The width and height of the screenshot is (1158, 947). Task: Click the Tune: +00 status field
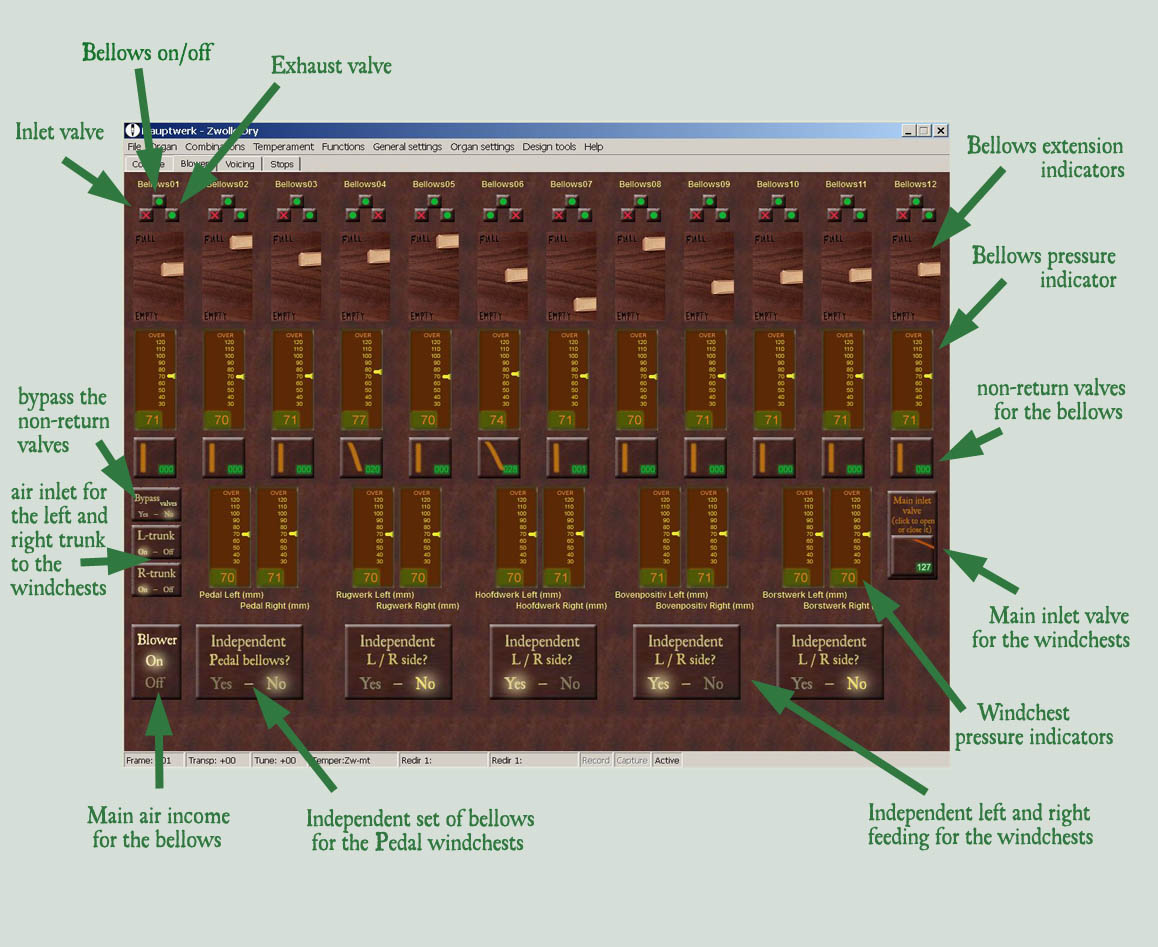(x=279, y=760)
